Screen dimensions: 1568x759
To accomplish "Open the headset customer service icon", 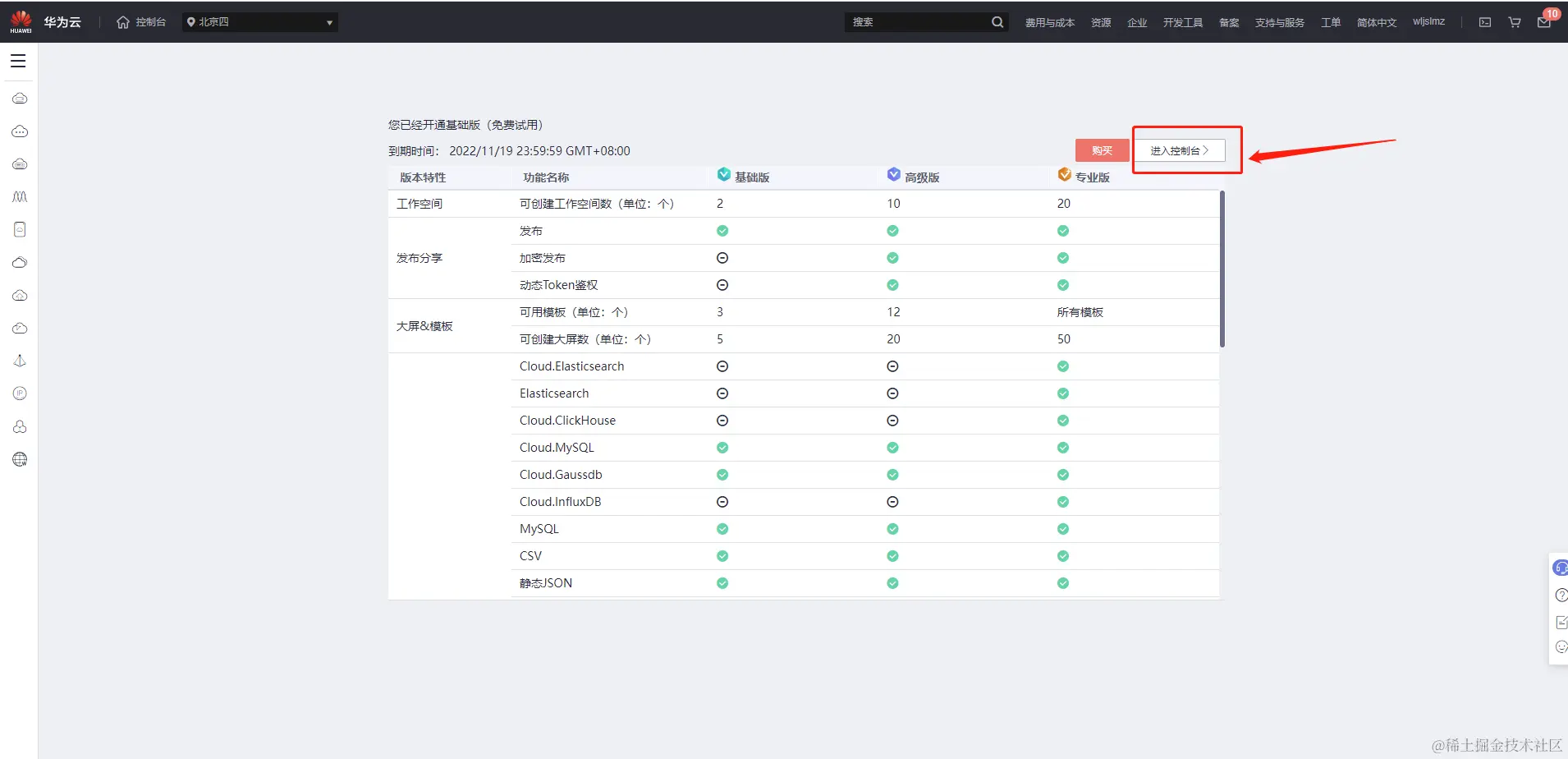I will click(x=1560, y=568).
